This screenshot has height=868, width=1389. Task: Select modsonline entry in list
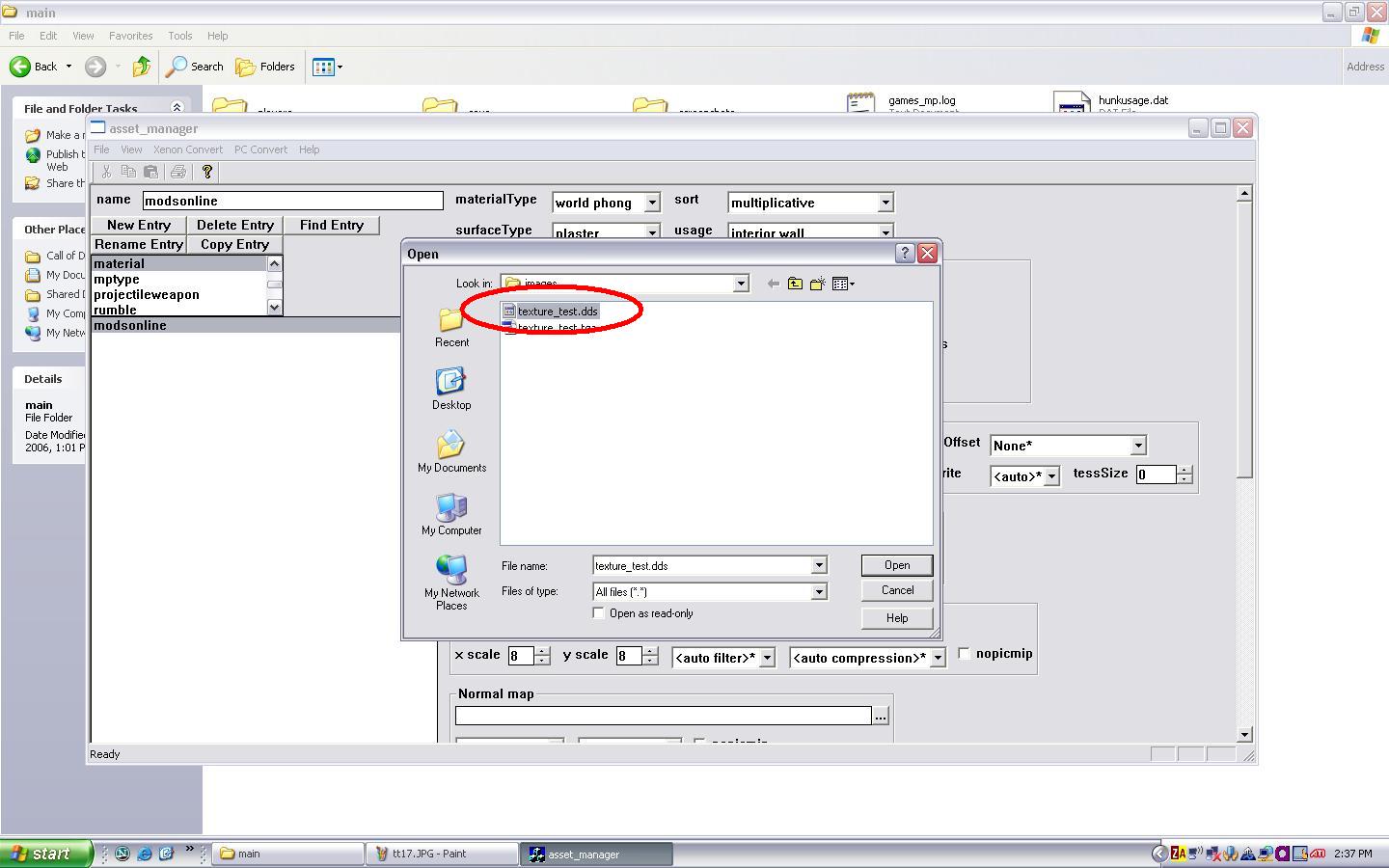click(246, 325)
